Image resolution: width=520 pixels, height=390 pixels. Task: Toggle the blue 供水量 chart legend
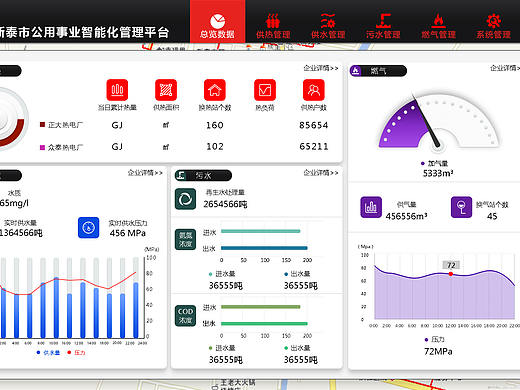48,353
